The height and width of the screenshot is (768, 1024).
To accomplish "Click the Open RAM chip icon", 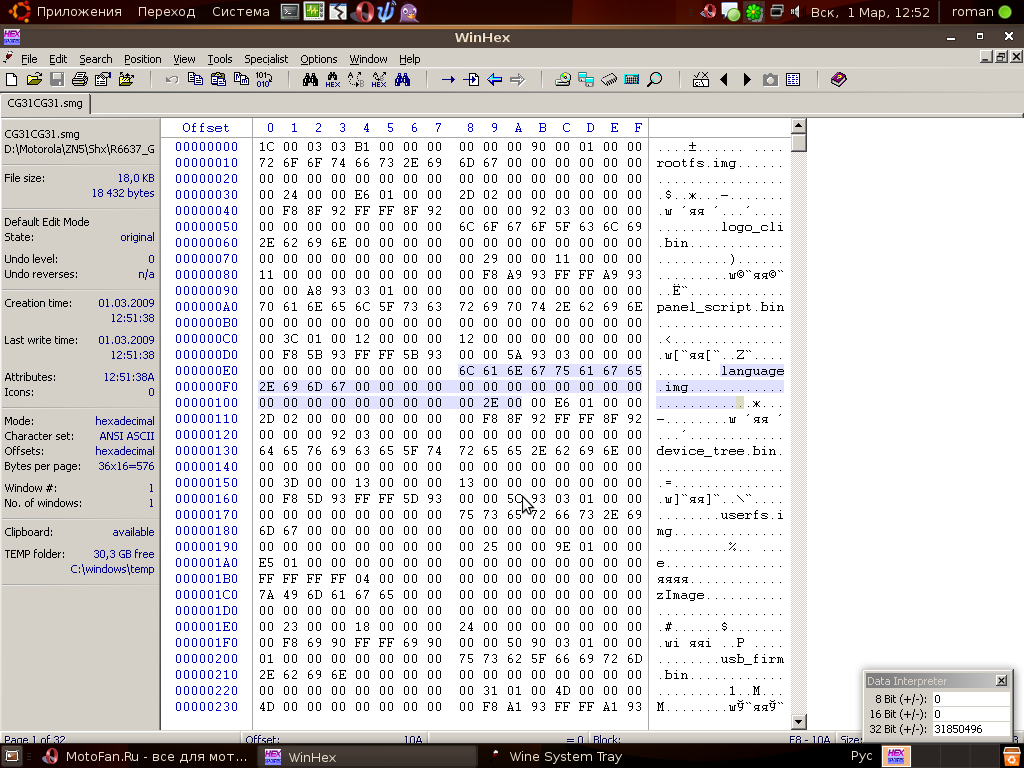I will point(609,80).
